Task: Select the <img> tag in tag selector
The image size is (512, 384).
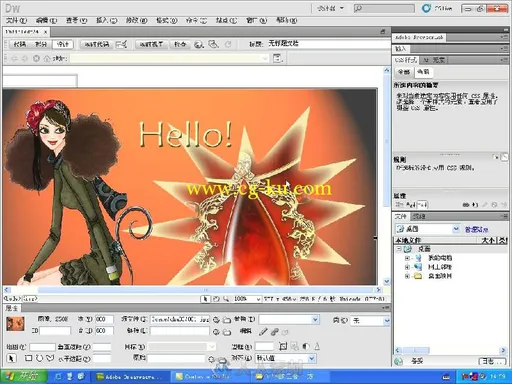Action: tap(29, 299)
